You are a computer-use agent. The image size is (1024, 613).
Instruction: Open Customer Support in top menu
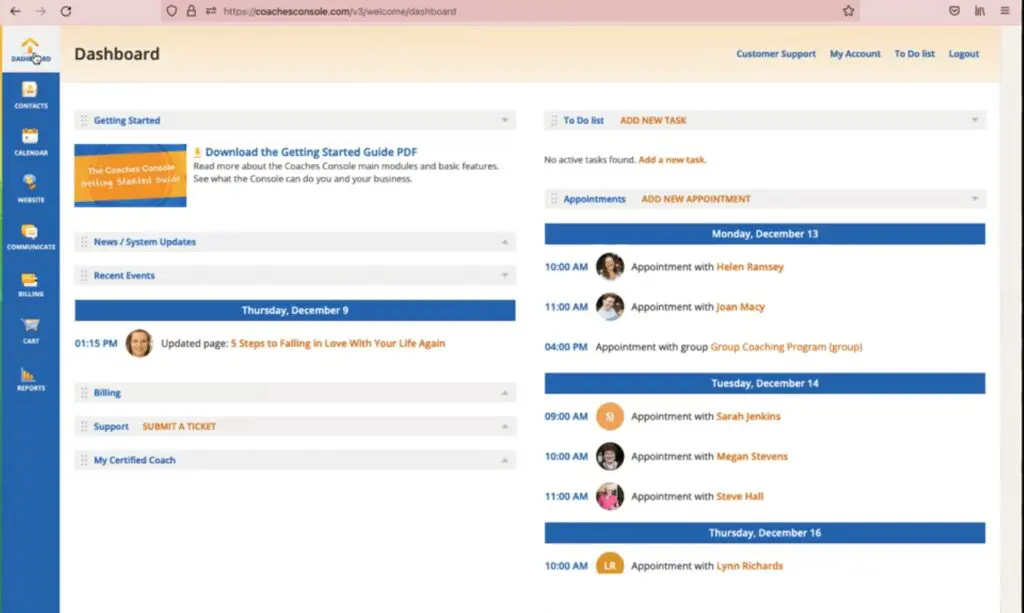tap(776, 54)
